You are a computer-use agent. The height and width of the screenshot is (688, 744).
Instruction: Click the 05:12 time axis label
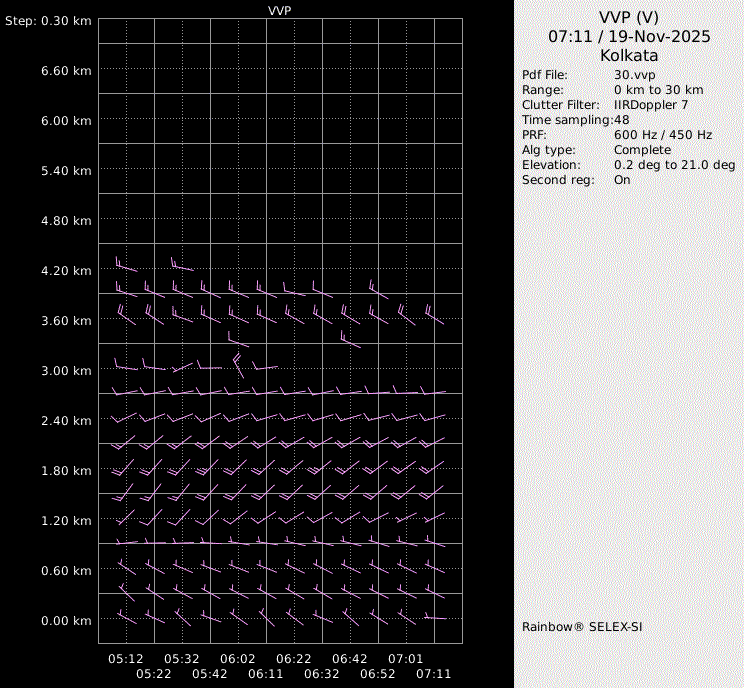tap(126, 659)
